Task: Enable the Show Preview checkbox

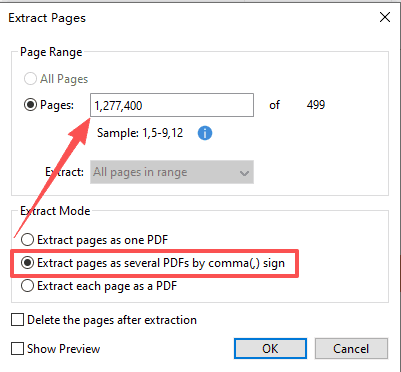Action: (17, 349)
